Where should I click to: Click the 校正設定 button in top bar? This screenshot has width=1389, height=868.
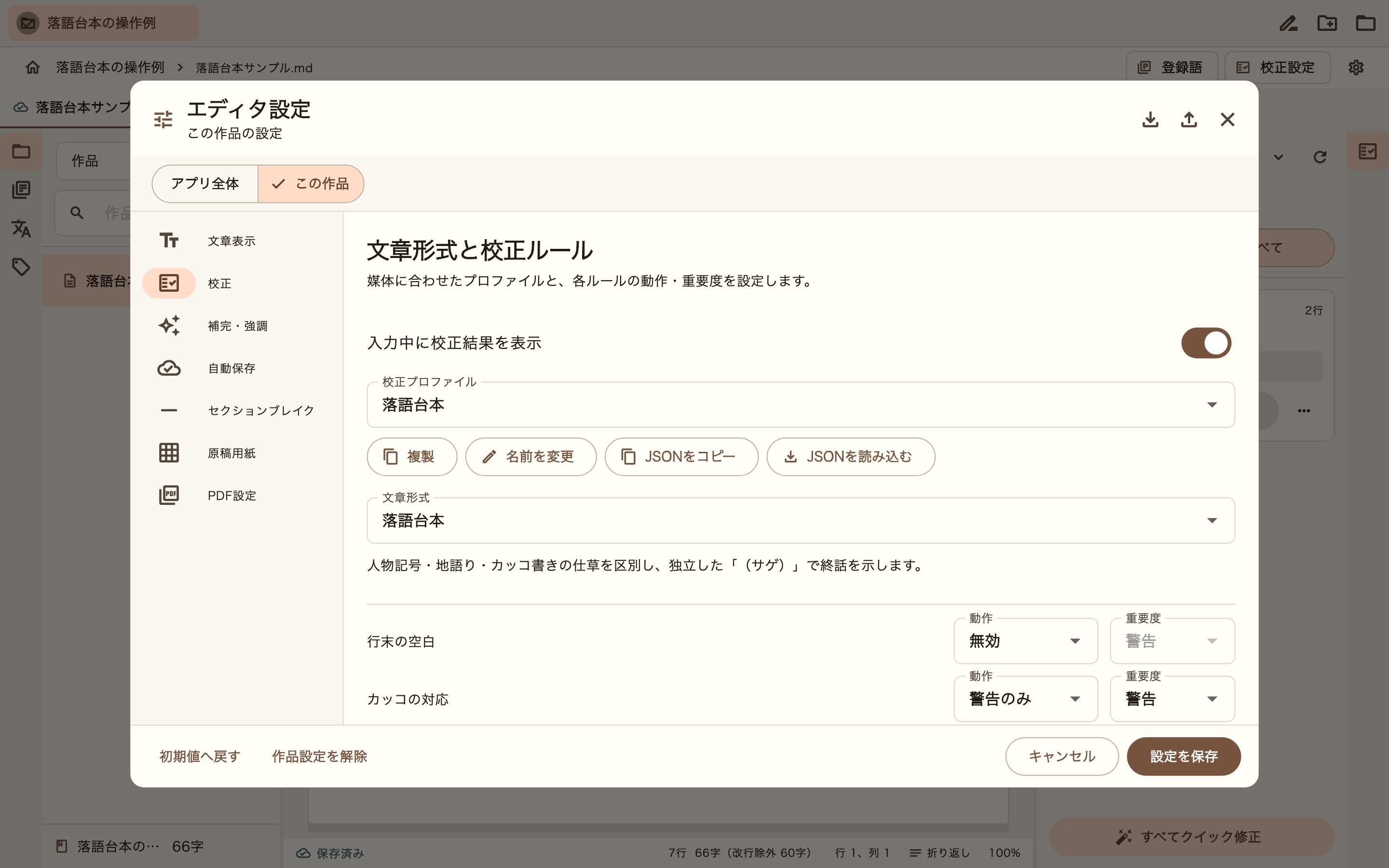(x=1277, y=67)
